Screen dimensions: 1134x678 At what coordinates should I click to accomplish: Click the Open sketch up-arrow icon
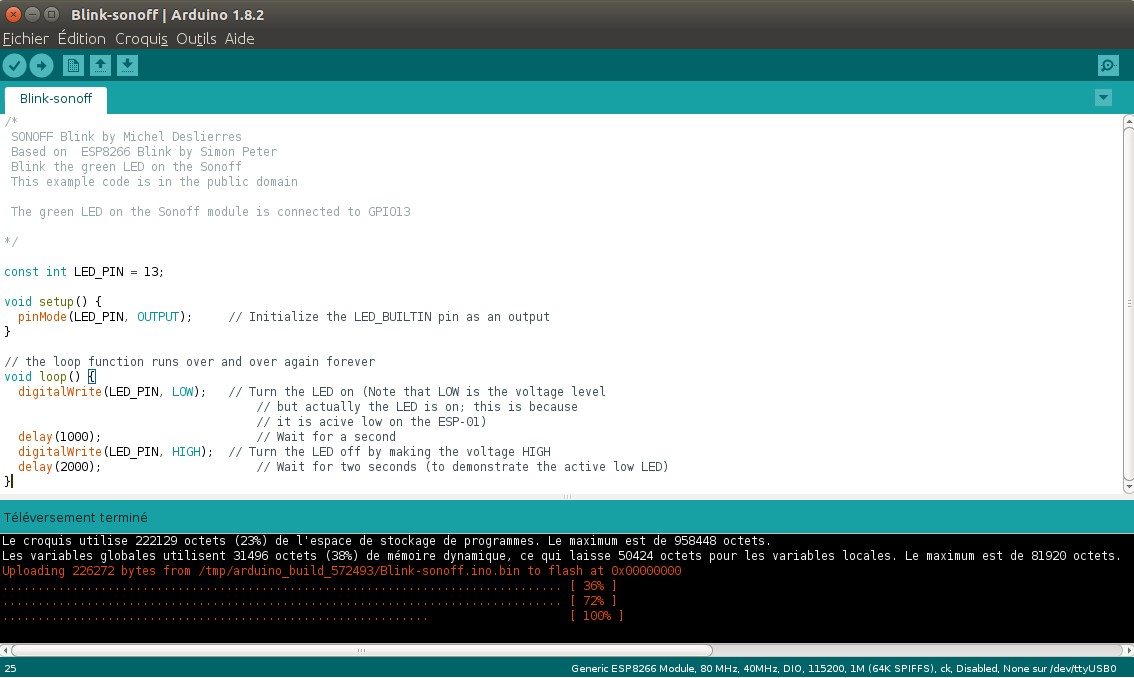(x=100, y=66)
